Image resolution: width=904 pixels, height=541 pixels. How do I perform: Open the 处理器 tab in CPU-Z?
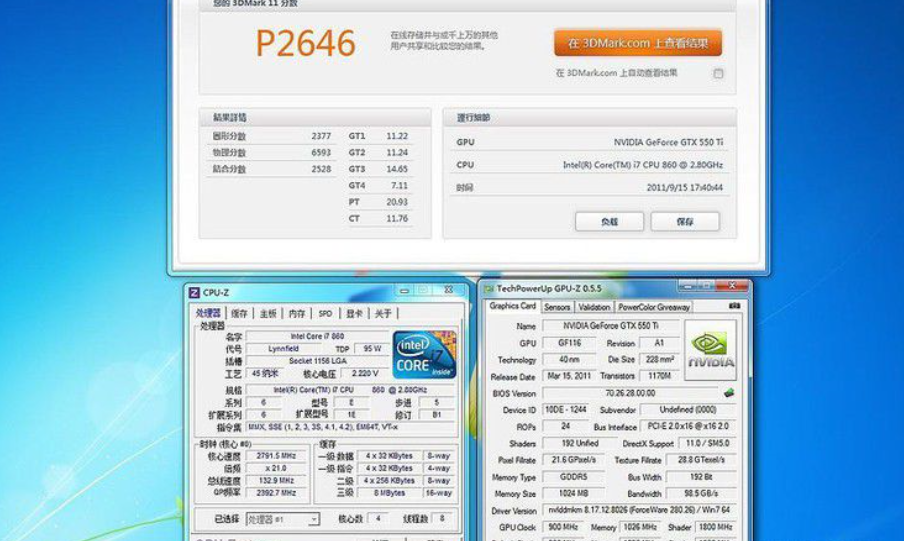coord(209,313)
